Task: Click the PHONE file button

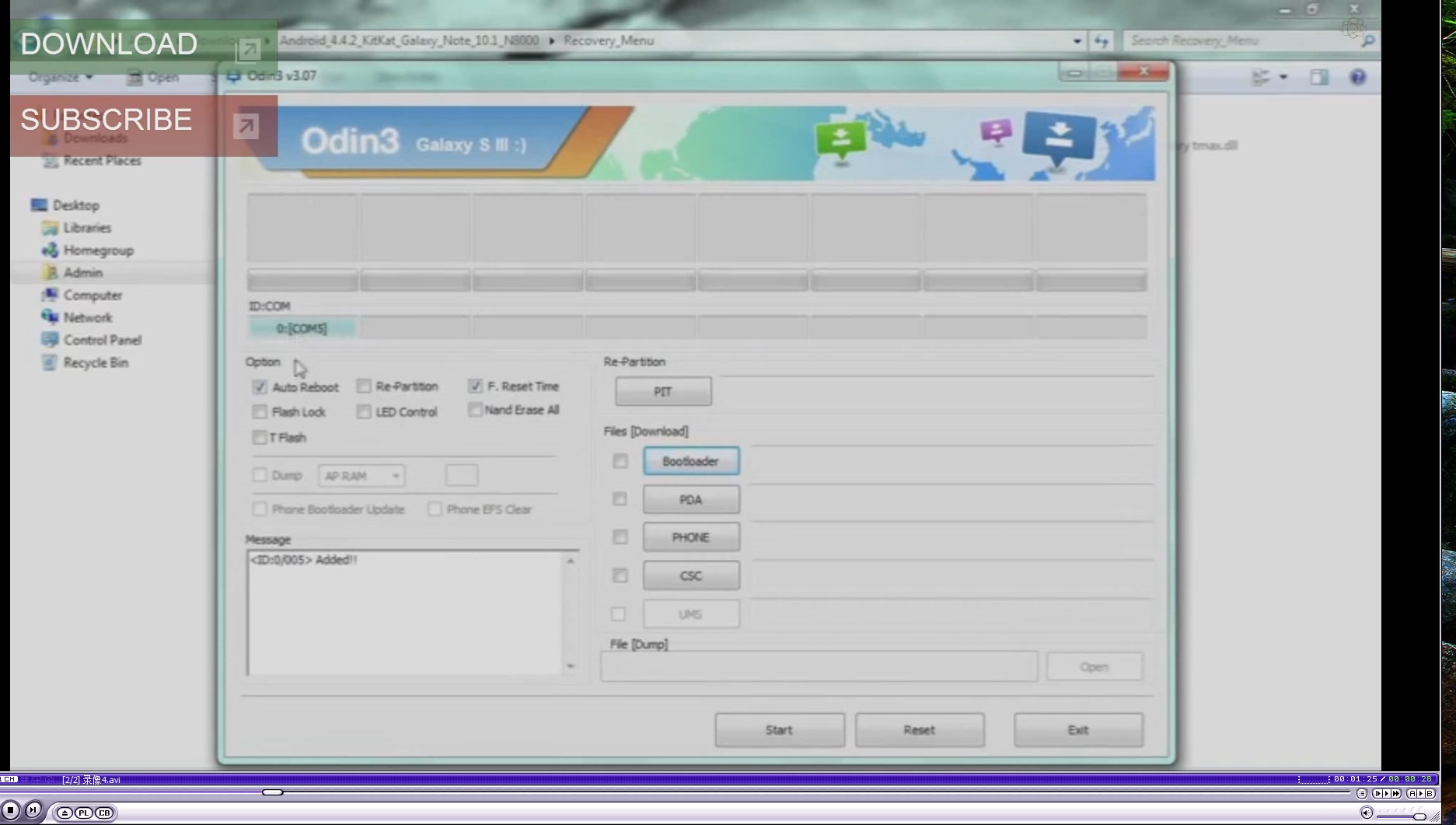Action: (x=691, y=537)
